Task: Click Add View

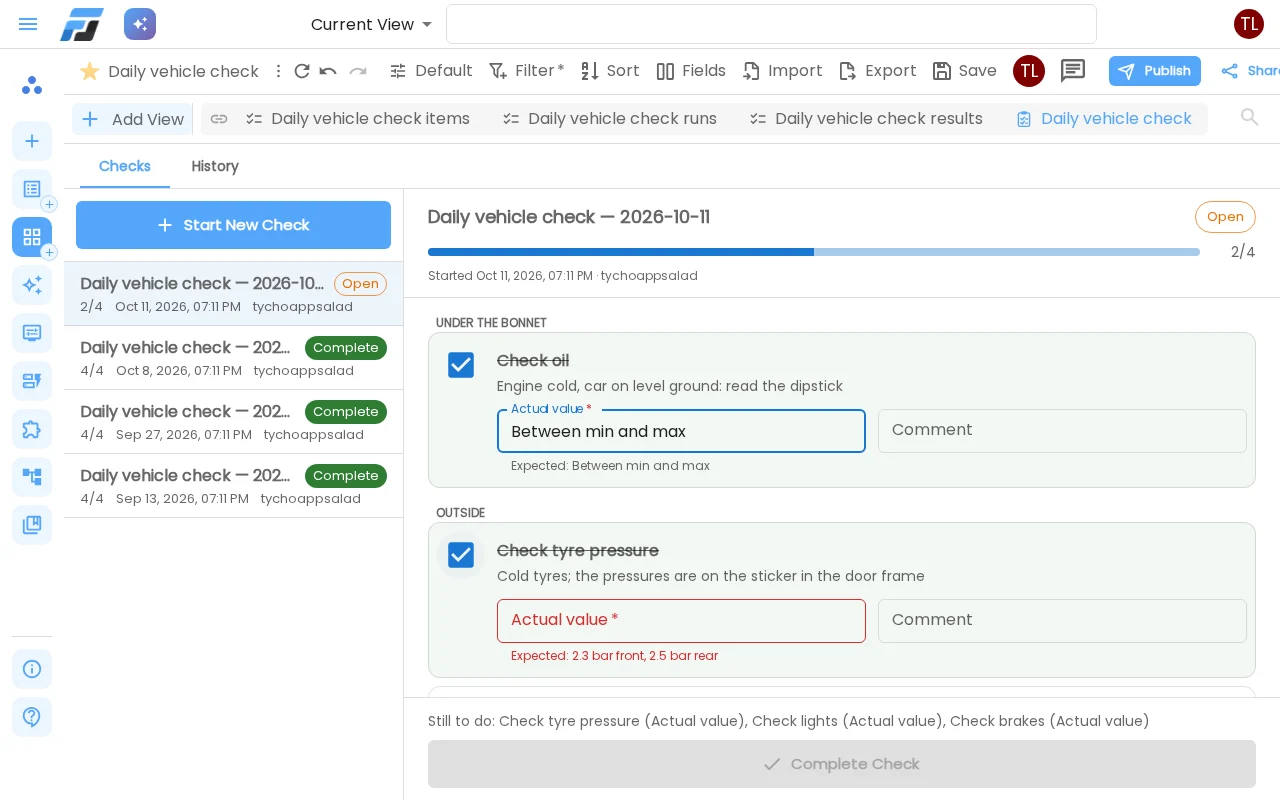Action: click(132, 119)
